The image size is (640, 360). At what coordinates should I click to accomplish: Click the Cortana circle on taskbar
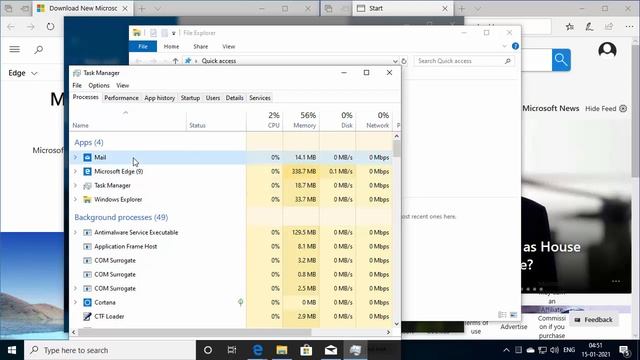208,350
